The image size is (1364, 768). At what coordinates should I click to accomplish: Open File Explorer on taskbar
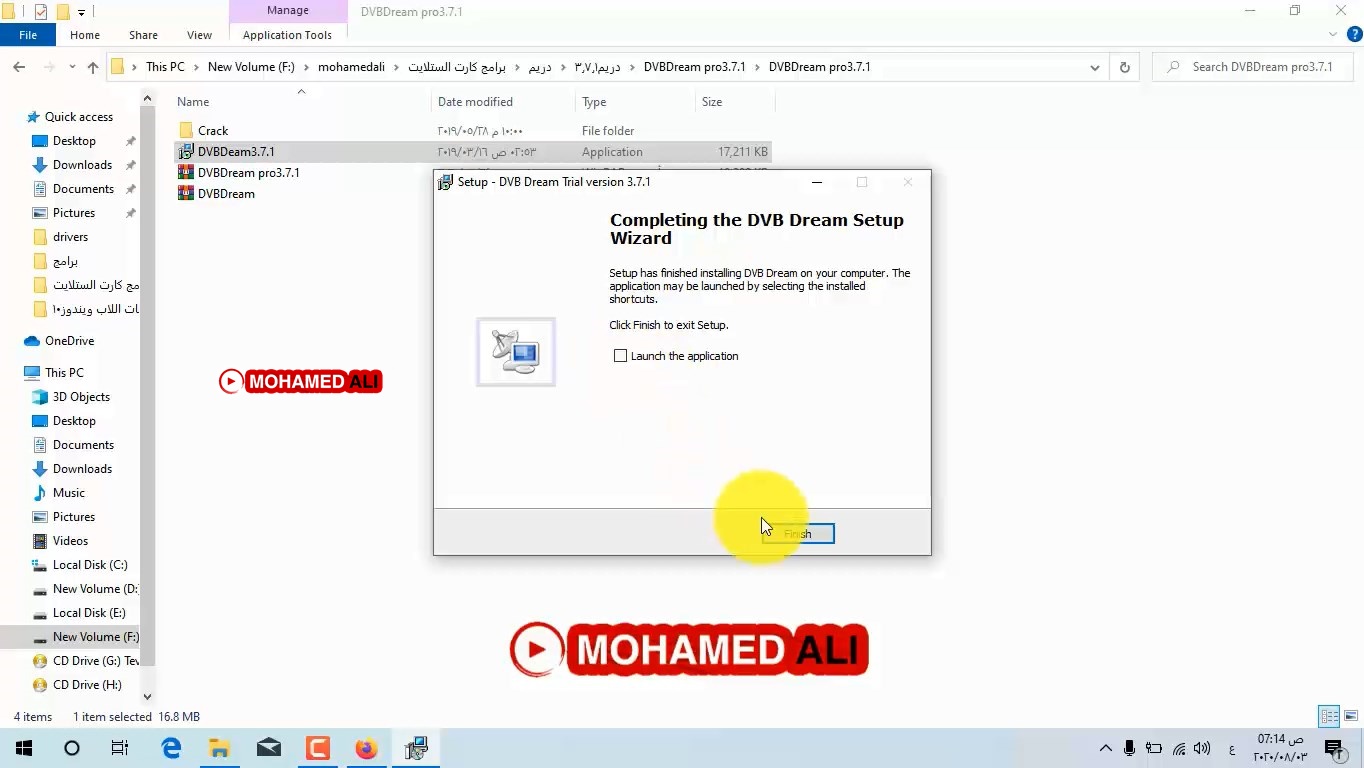(x=219, y=748)
